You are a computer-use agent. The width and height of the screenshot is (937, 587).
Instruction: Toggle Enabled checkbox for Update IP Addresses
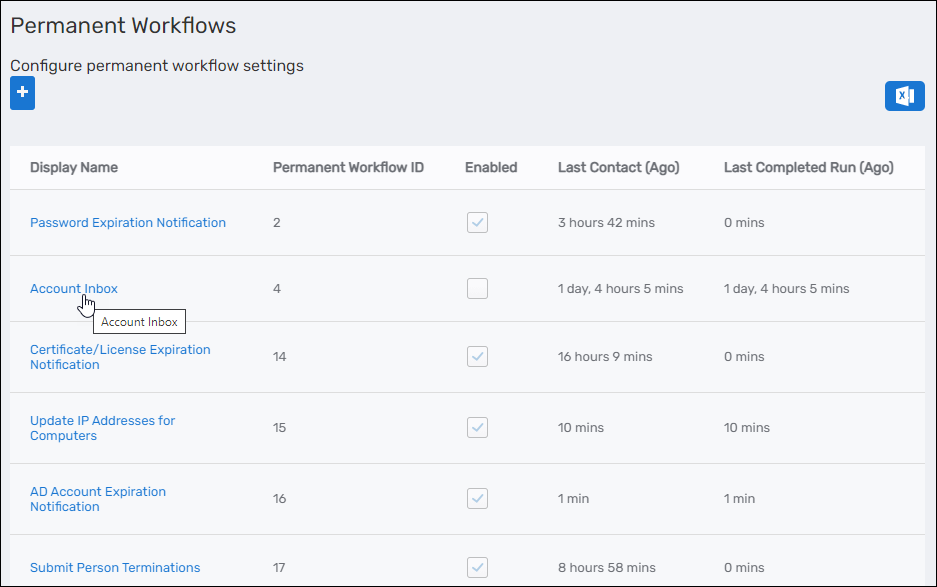coord(477,427)
